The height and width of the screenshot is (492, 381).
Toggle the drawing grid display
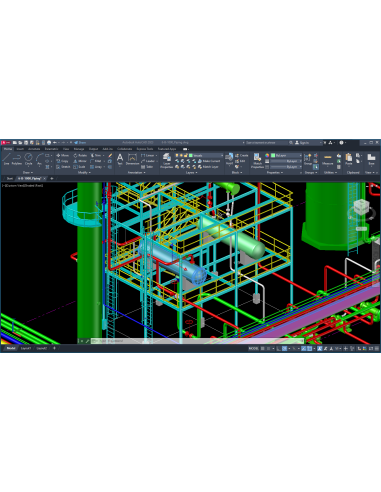pos(263,348)
